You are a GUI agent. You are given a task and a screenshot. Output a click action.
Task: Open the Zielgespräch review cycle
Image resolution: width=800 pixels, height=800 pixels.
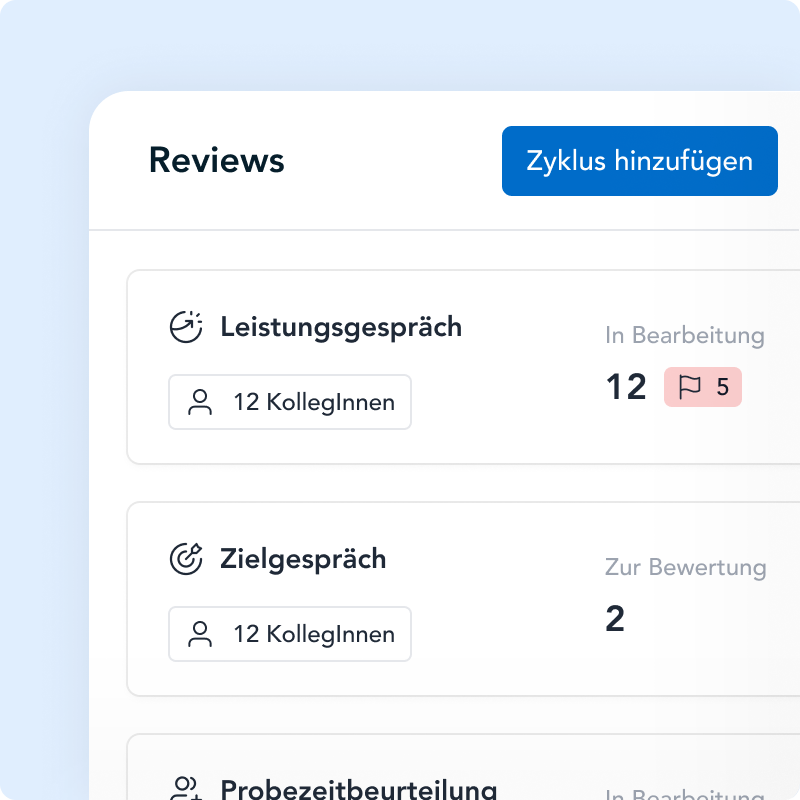[303, 559]
